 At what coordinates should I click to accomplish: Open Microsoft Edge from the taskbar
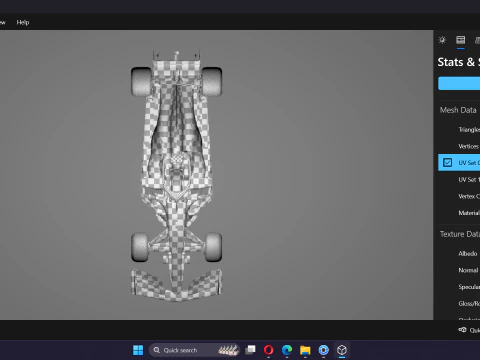[x=287, y=350]
